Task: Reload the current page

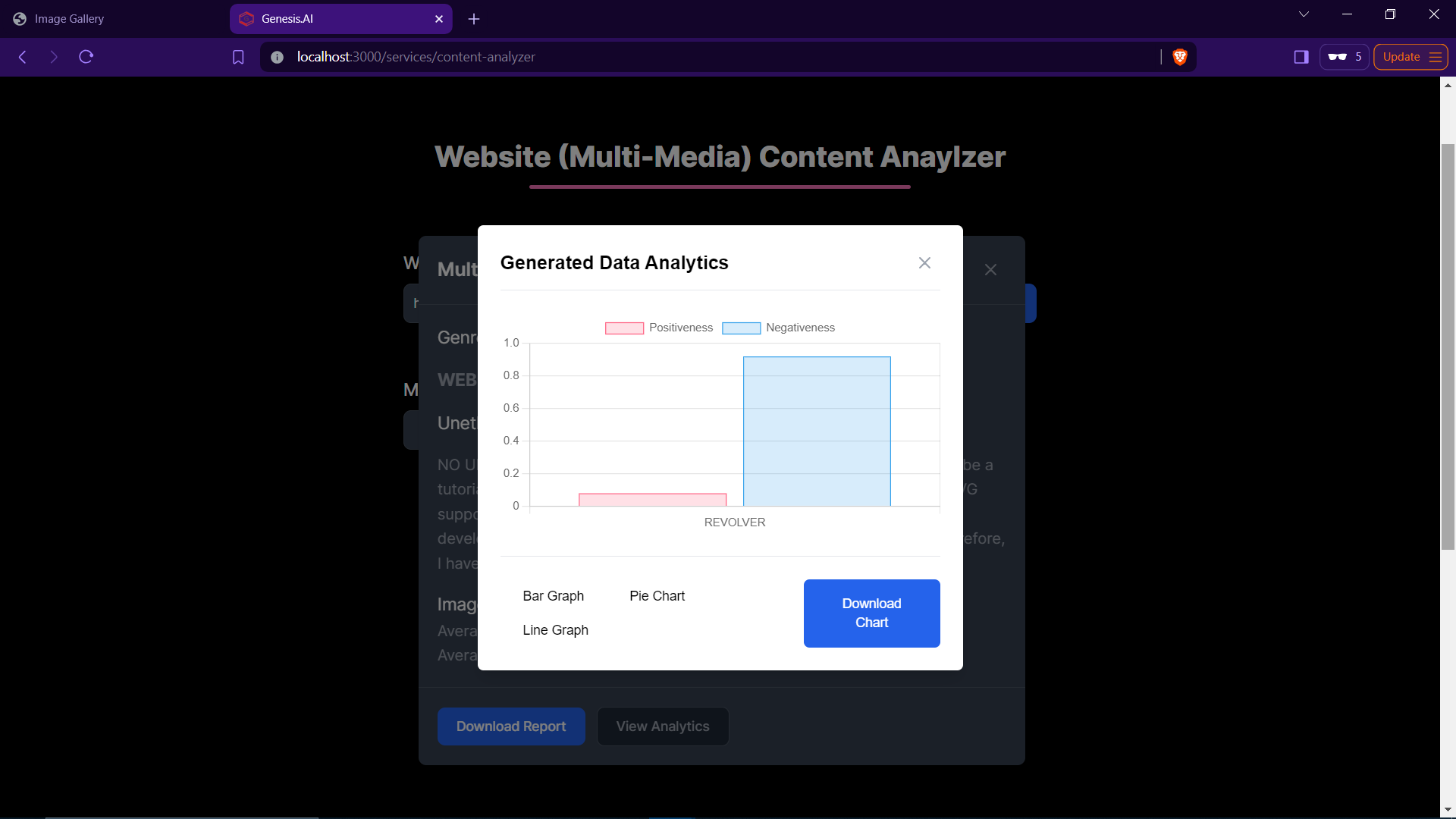Action: 86,56
